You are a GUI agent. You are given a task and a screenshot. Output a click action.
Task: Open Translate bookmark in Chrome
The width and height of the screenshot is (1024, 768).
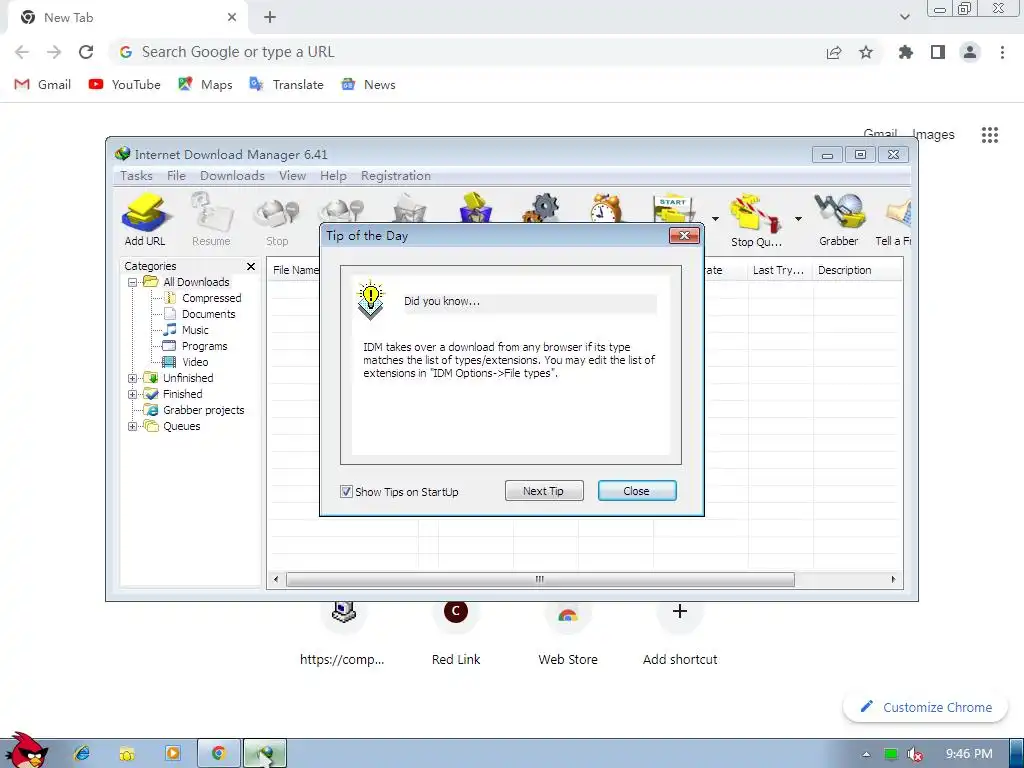(x=286, y=85)
